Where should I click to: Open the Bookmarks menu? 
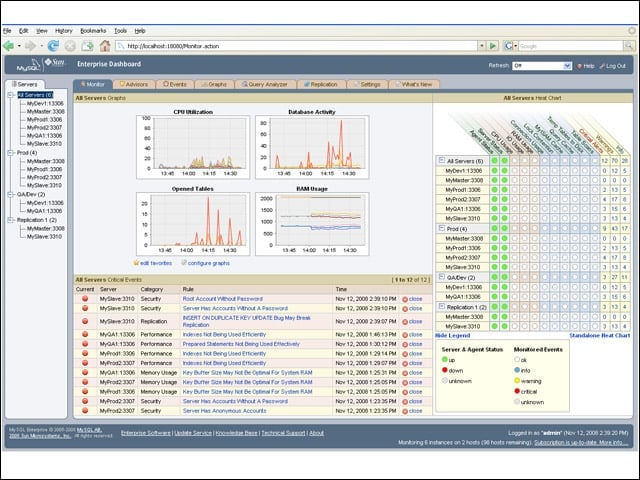(x=93, y=31)
